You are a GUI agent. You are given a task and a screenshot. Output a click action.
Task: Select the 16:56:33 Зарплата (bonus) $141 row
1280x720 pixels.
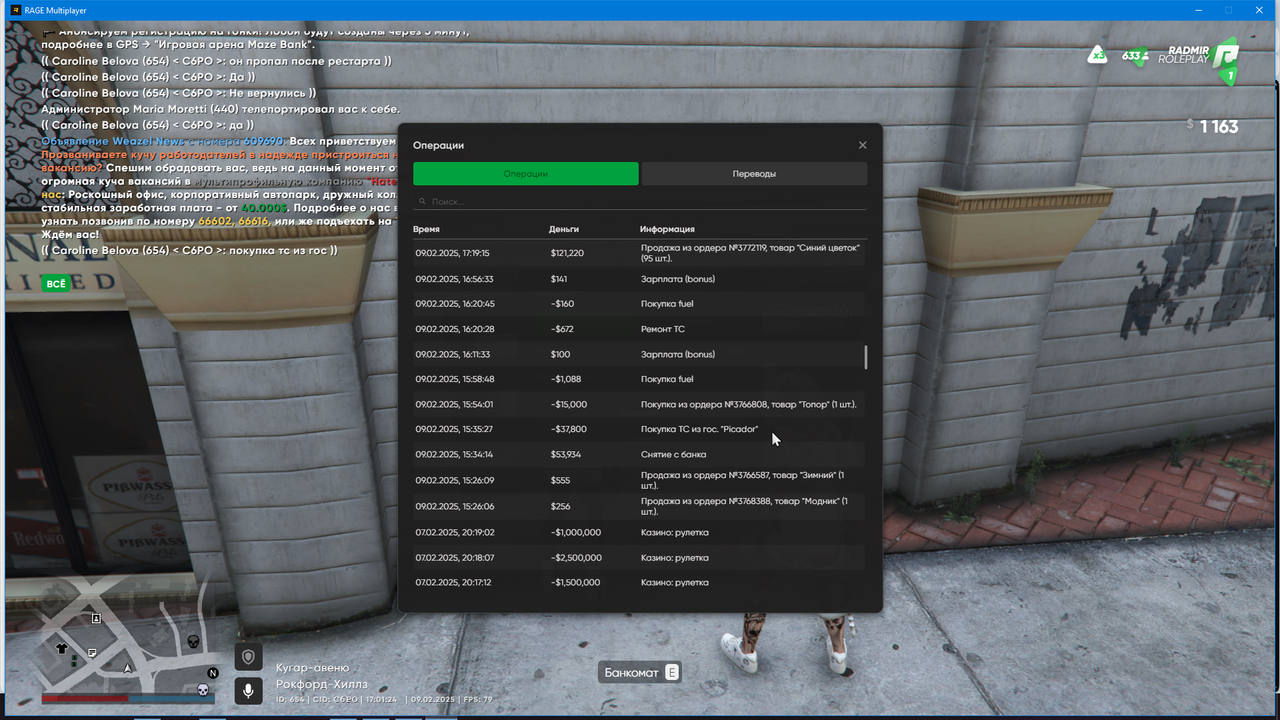tap(640, 279)
